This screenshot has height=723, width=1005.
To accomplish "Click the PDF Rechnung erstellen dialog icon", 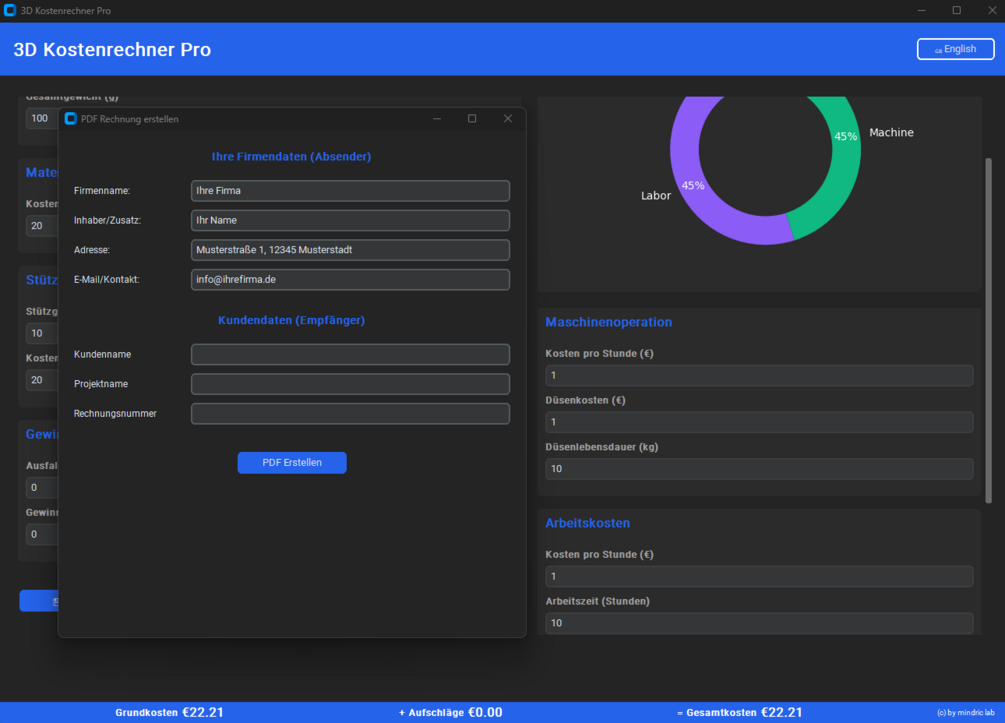I will 71,119.
